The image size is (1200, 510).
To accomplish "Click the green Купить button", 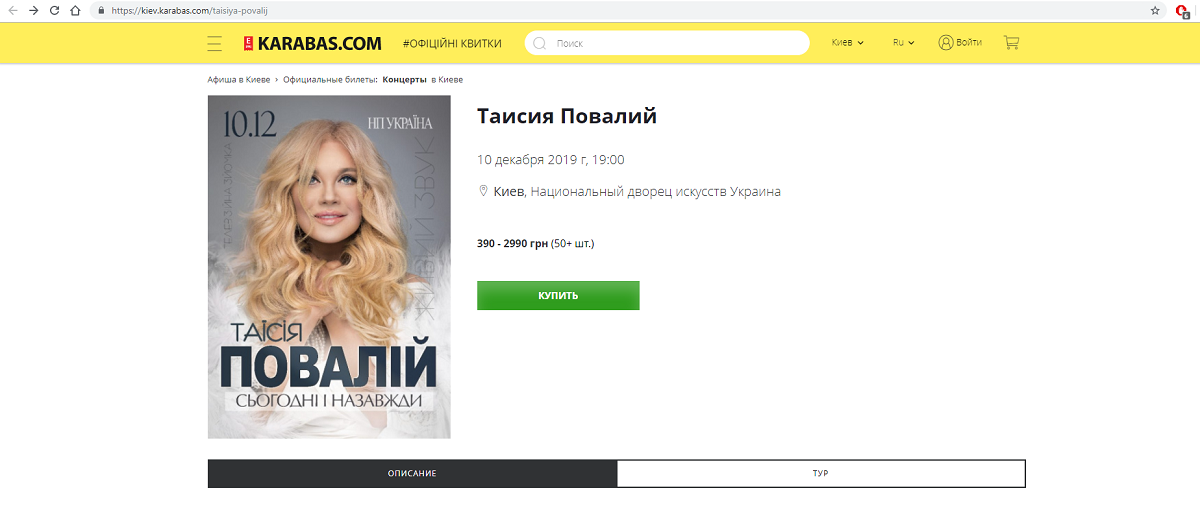I will [x=558, y=295].
